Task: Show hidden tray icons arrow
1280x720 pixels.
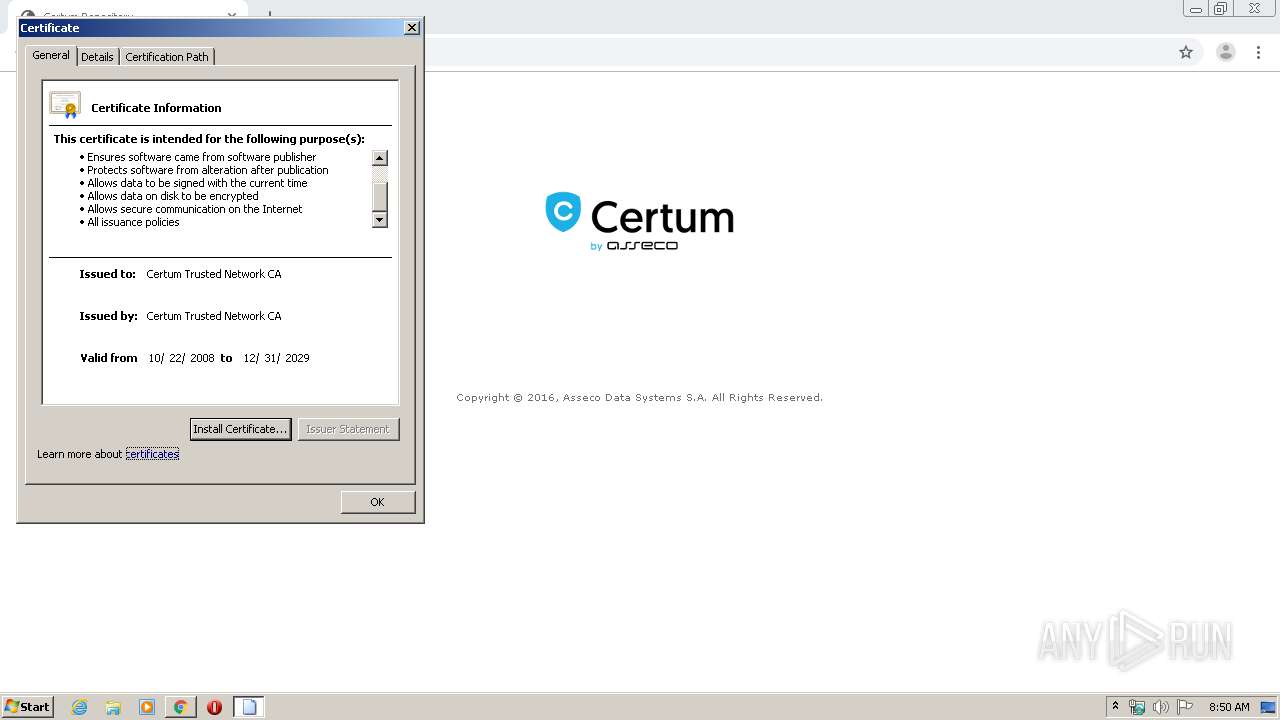Action: click(x=1115, y=706)
